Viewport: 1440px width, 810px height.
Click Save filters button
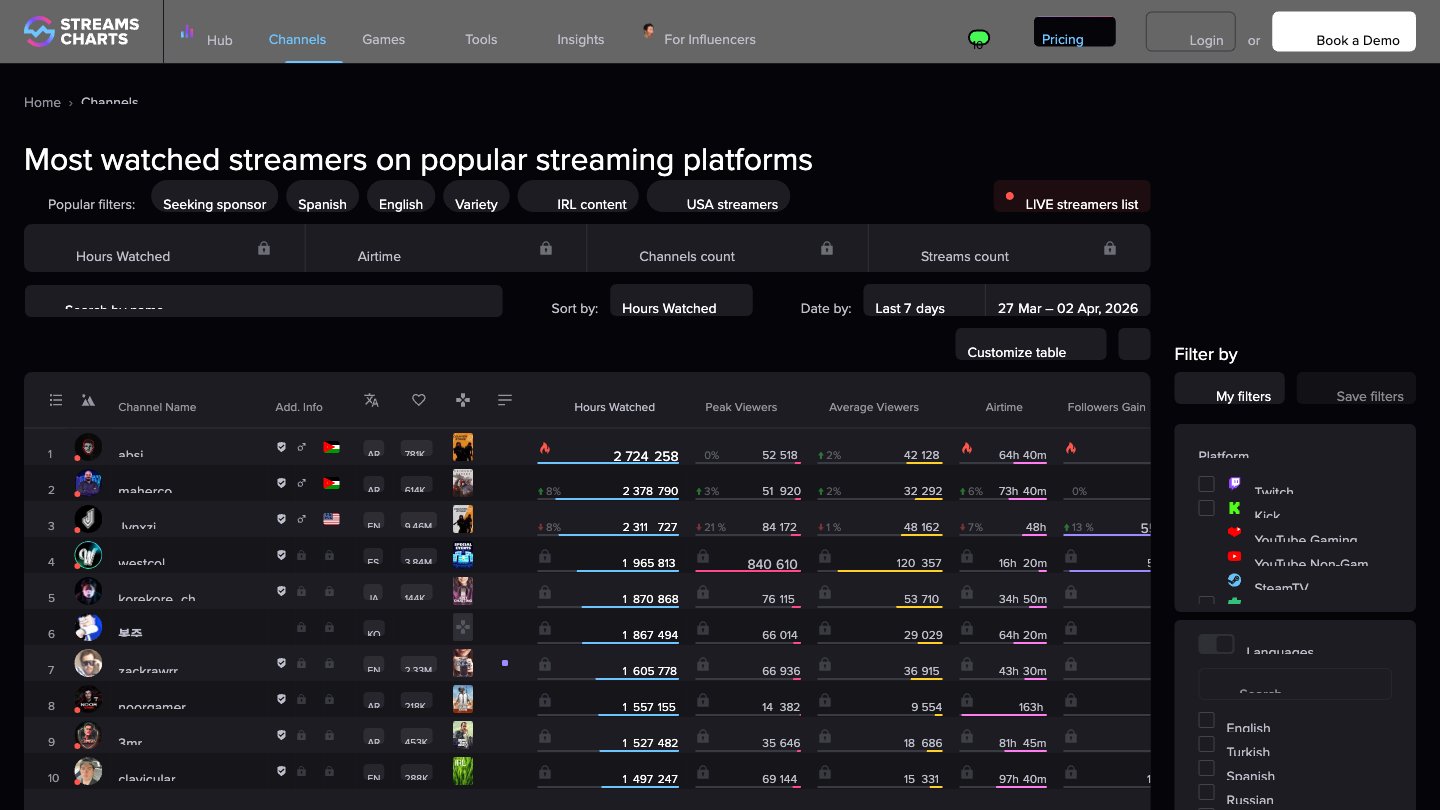1356,388
